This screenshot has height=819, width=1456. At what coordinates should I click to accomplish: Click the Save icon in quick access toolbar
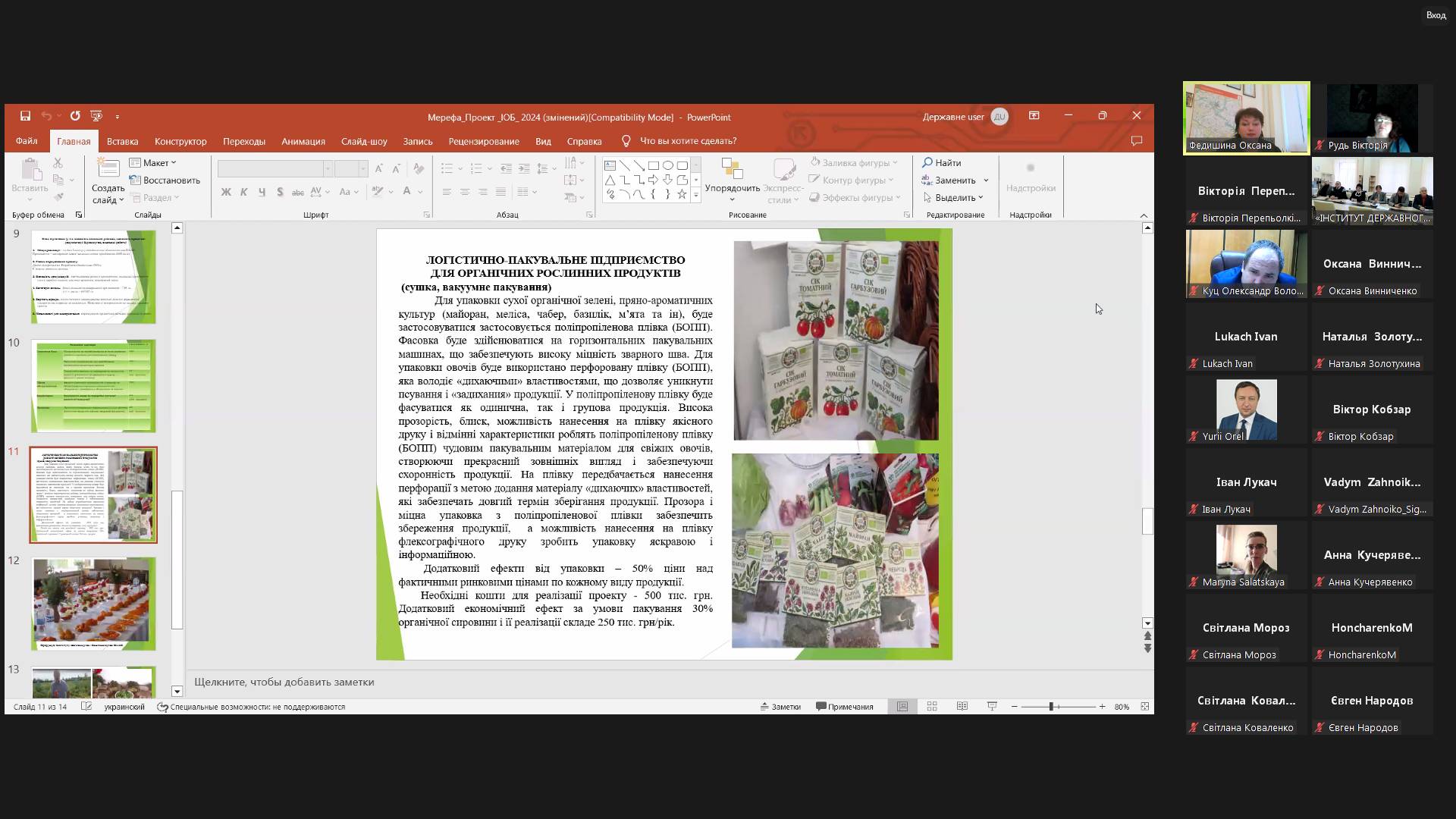[25, 116]
